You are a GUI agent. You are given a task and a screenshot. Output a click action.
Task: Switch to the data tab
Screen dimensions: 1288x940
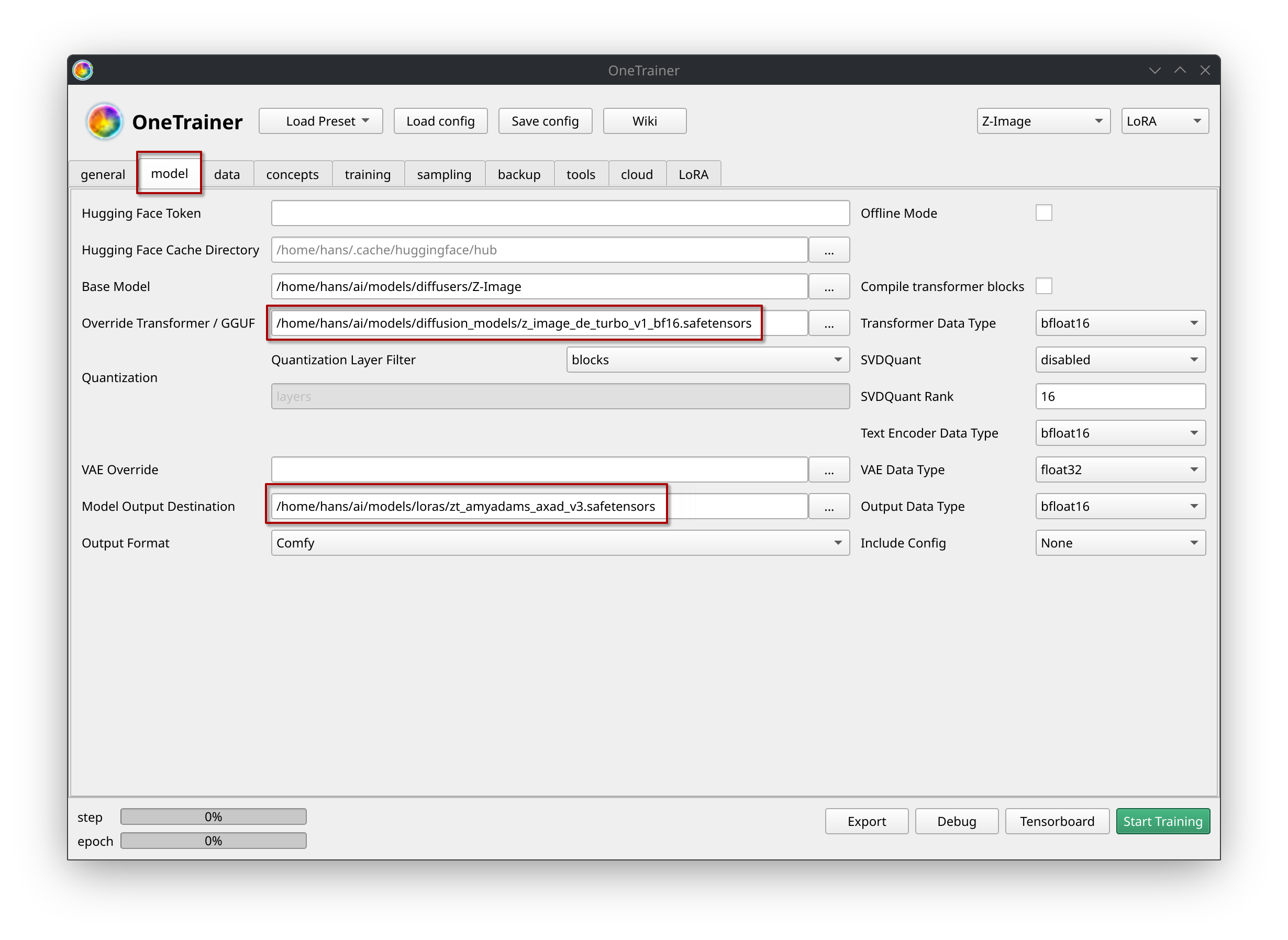(227, 174)
